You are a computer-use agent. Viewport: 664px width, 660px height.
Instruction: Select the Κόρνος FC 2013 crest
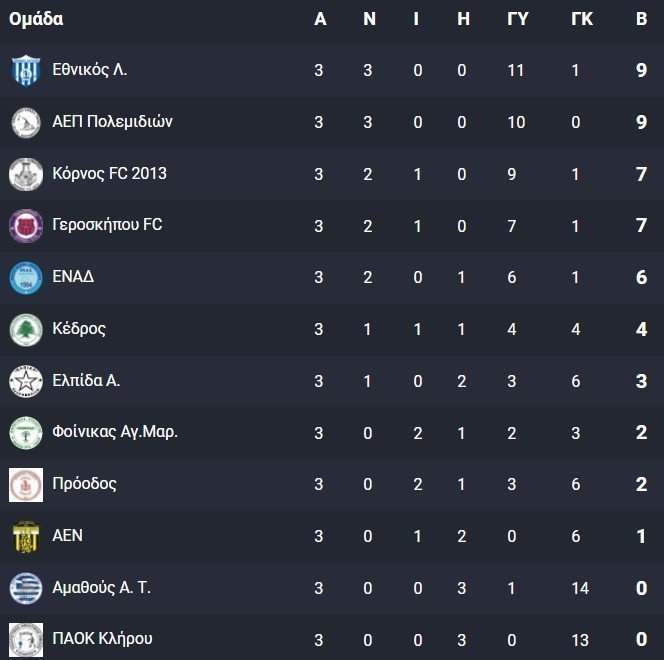pyautogui.click(x=26, y=174)
